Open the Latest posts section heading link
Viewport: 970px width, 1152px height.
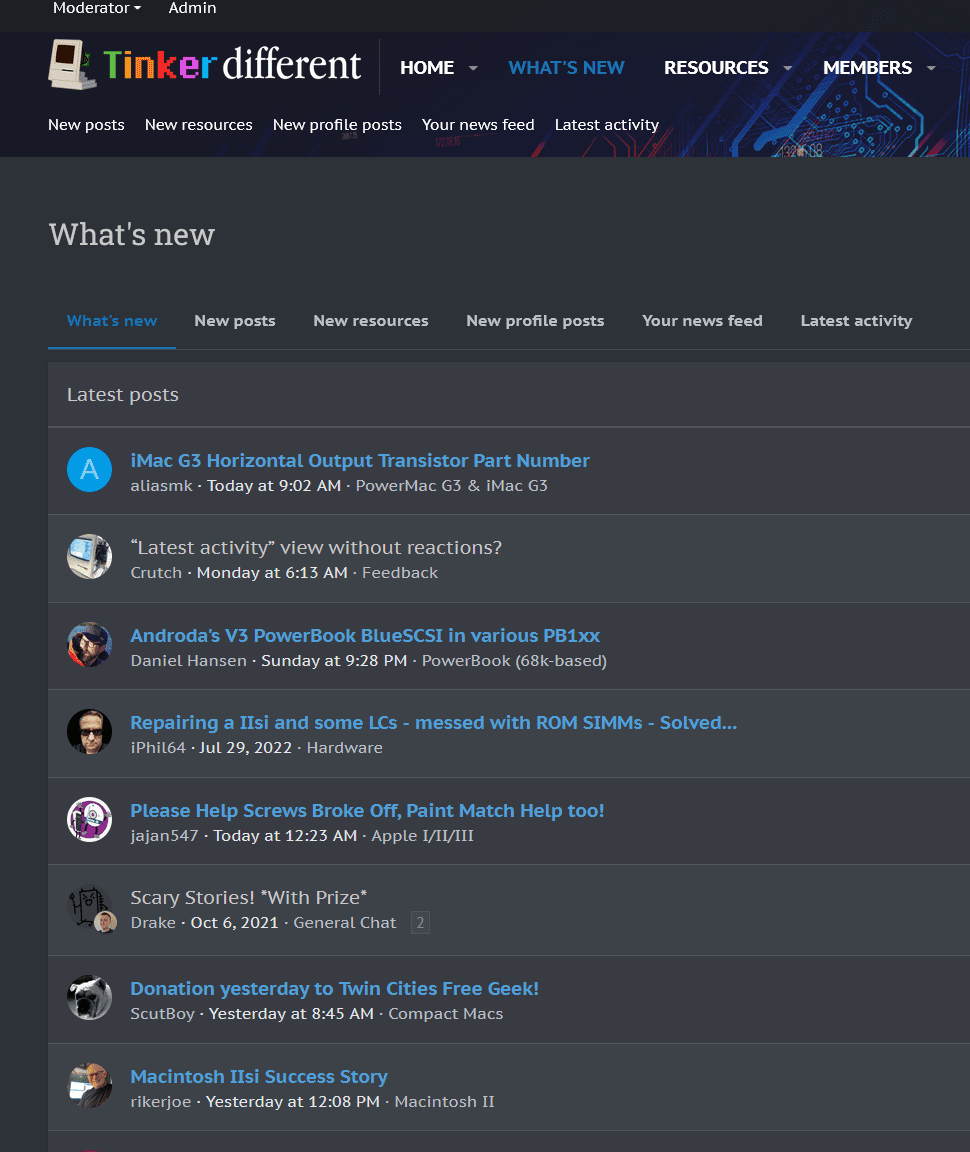(123, 395)
